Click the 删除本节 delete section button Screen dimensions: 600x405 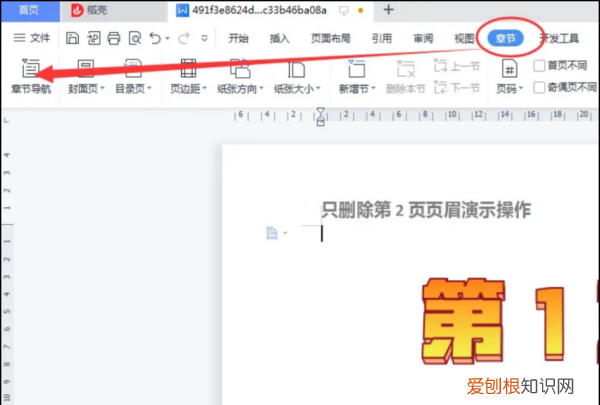point(406,77)
